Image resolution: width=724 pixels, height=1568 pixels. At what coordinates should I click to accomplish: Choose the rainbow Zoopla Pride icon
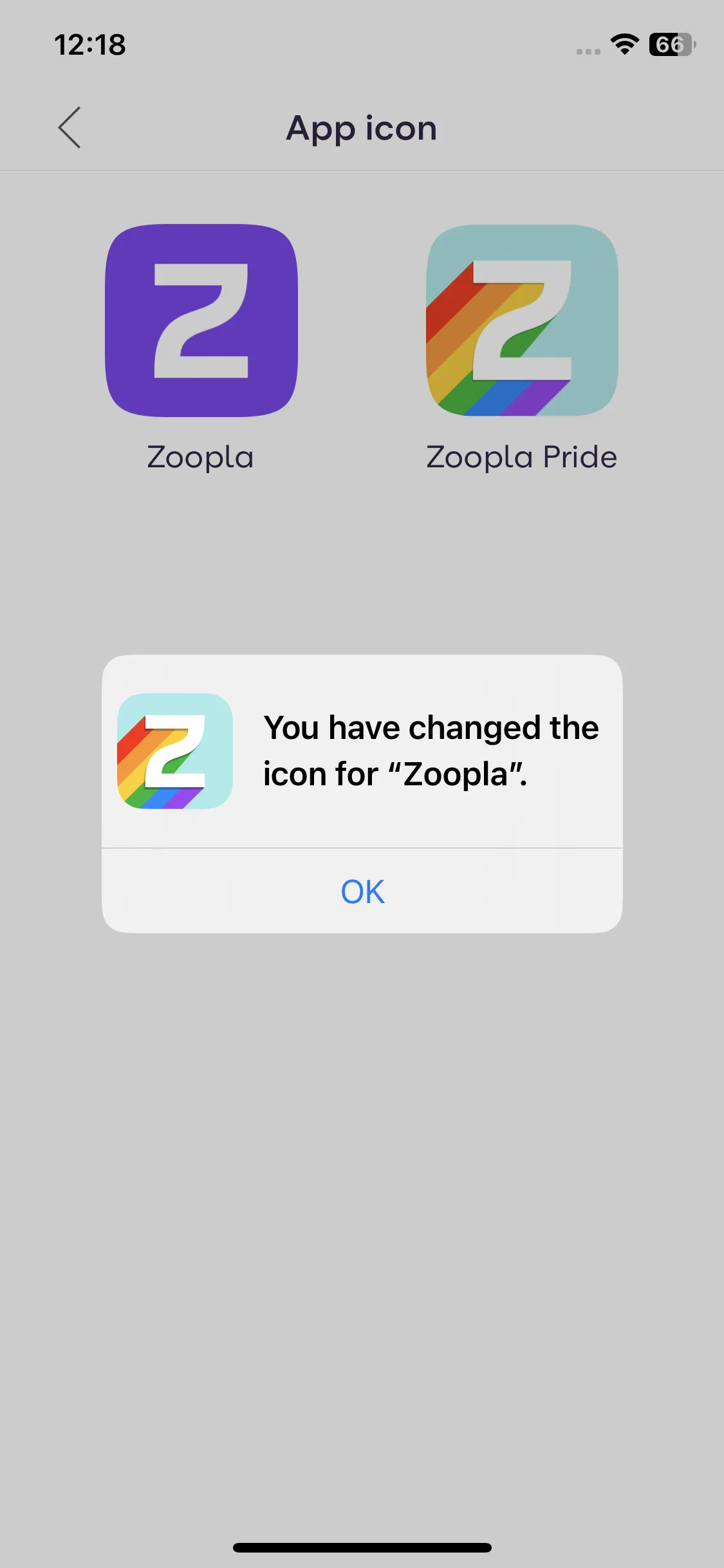(523, 321)
